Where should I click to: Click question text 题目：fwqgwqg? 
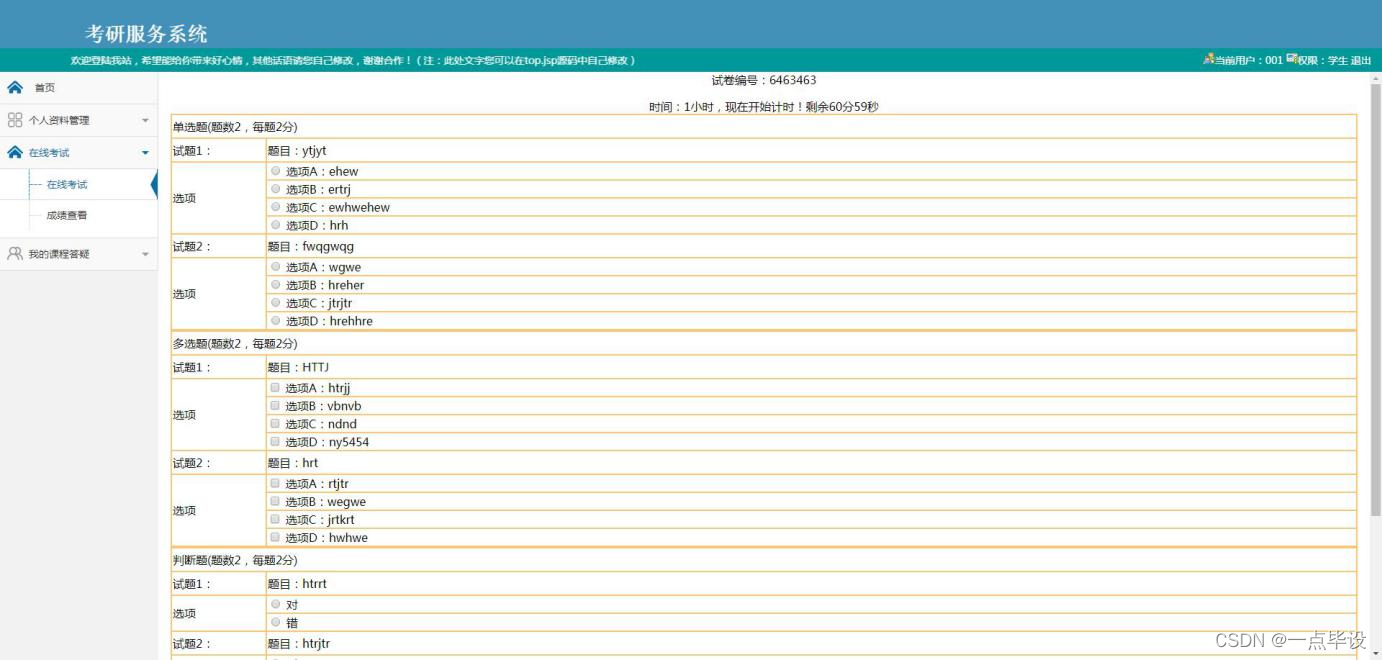coord(311,246)
